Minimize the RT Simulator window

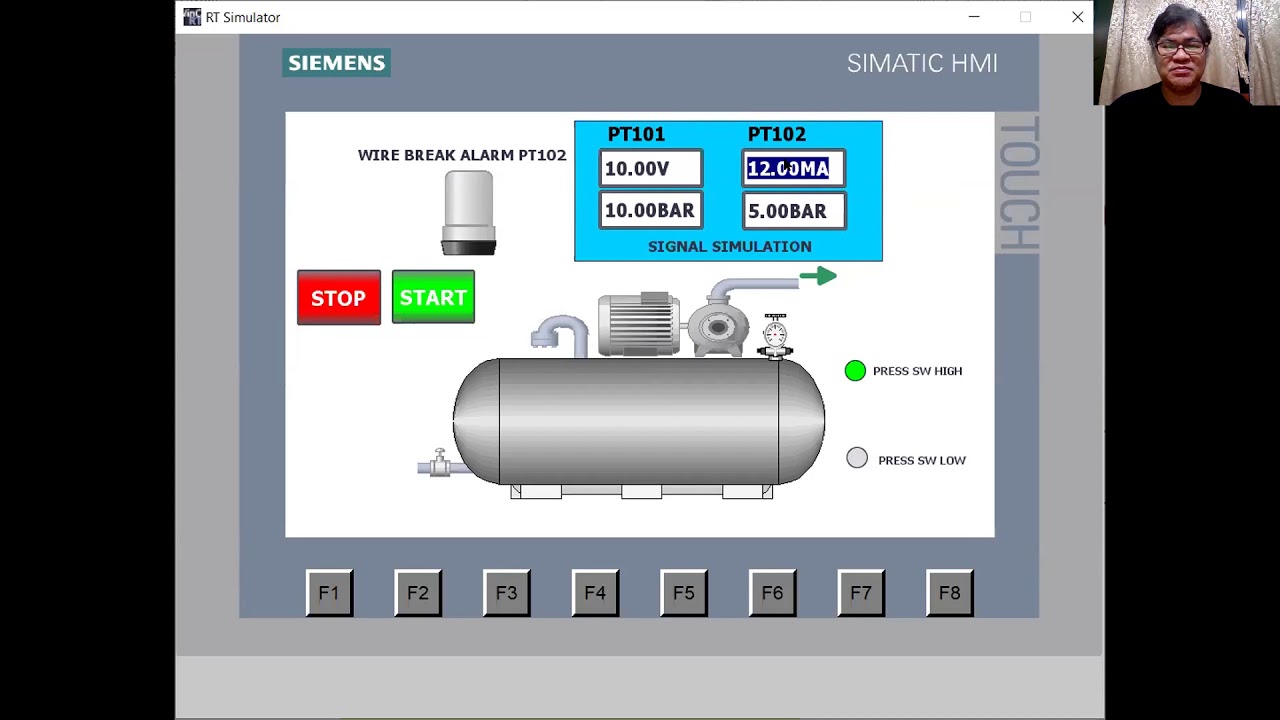(x=974, y=17)
